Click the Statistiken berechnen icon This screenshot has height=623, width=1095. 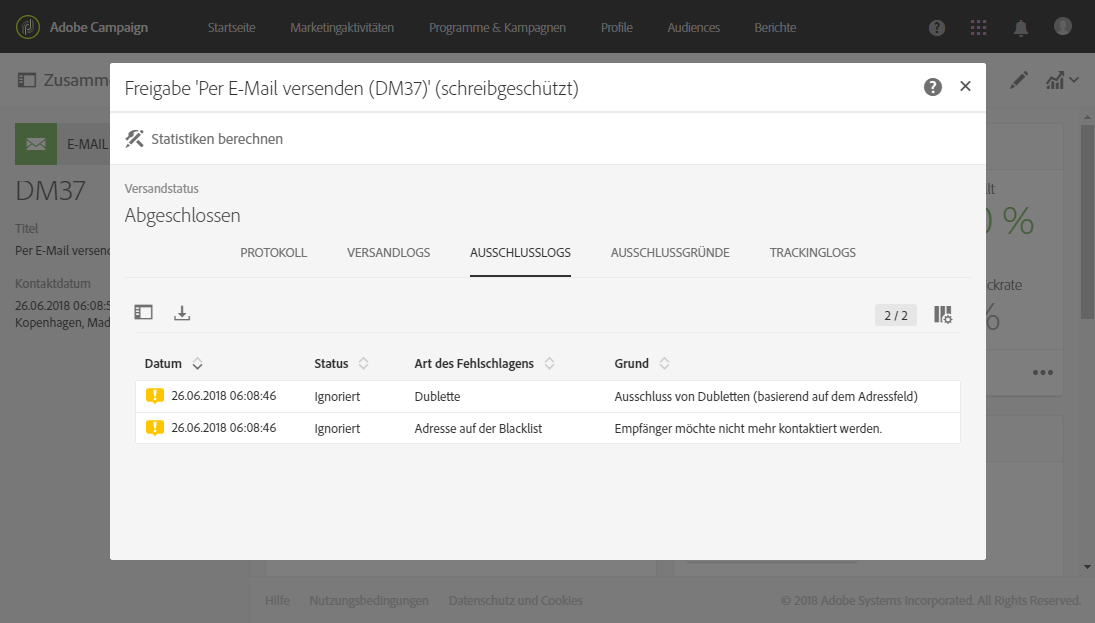(x=135, y=139)
